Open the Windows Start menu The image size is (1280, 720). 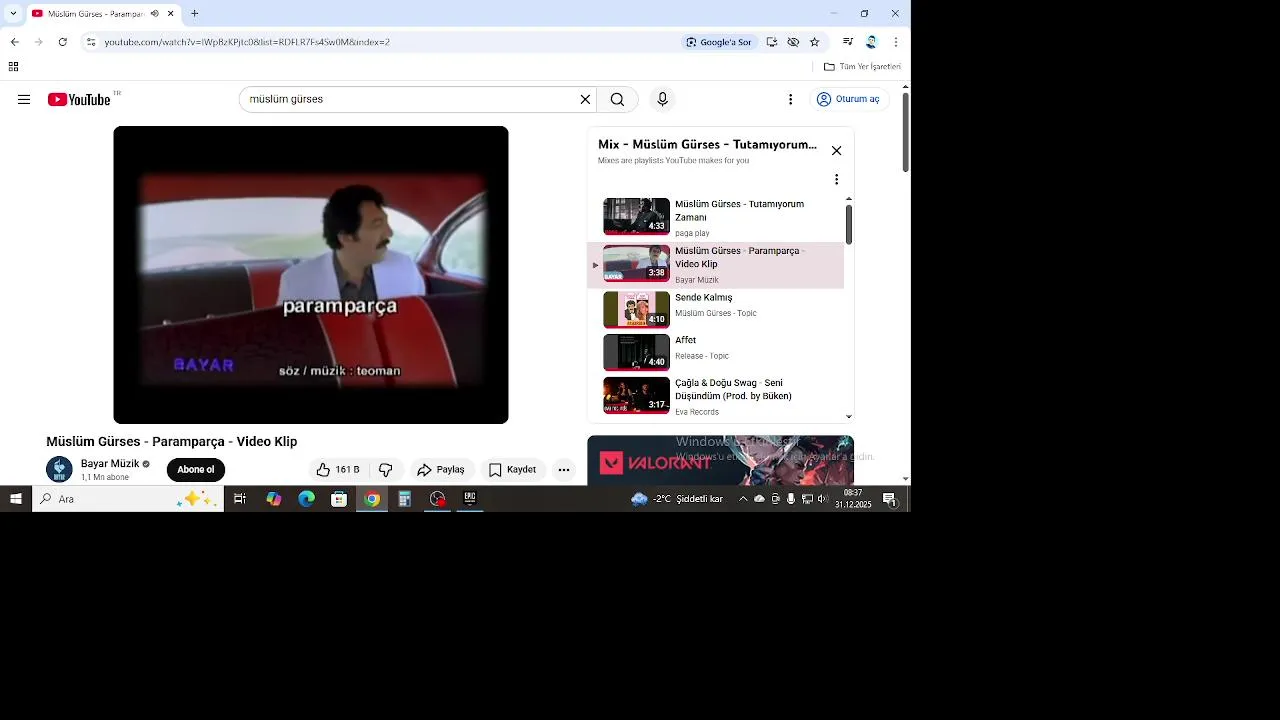click(15, 499)
